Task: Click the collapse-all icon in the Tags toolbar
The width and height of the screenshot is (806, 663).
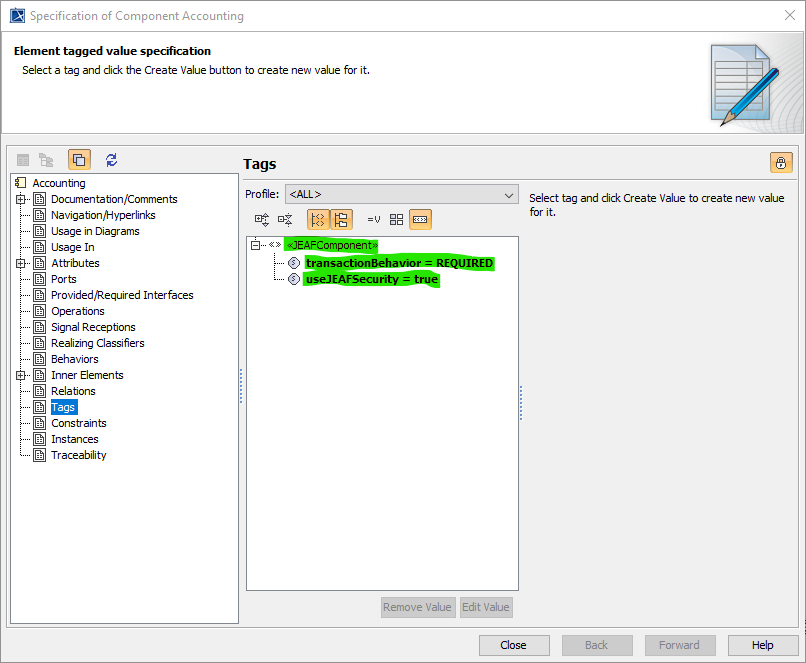Action: coord(285,220)
